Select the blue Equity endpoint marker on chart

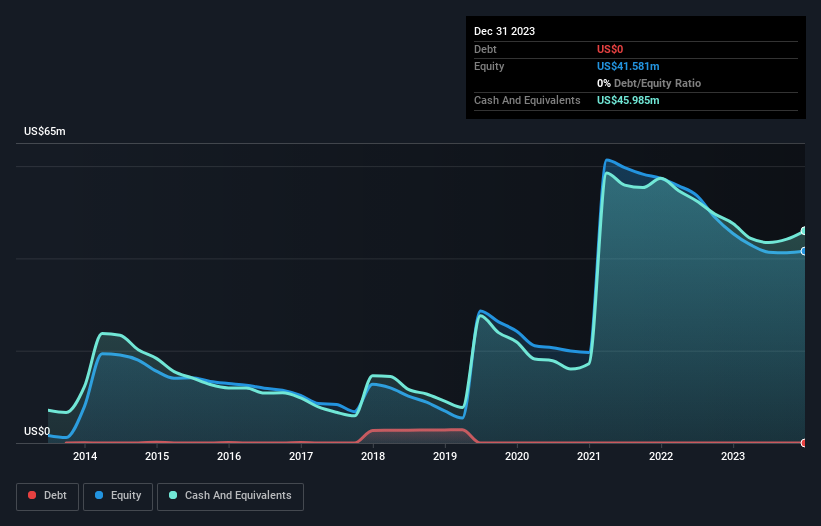point(804,251)
